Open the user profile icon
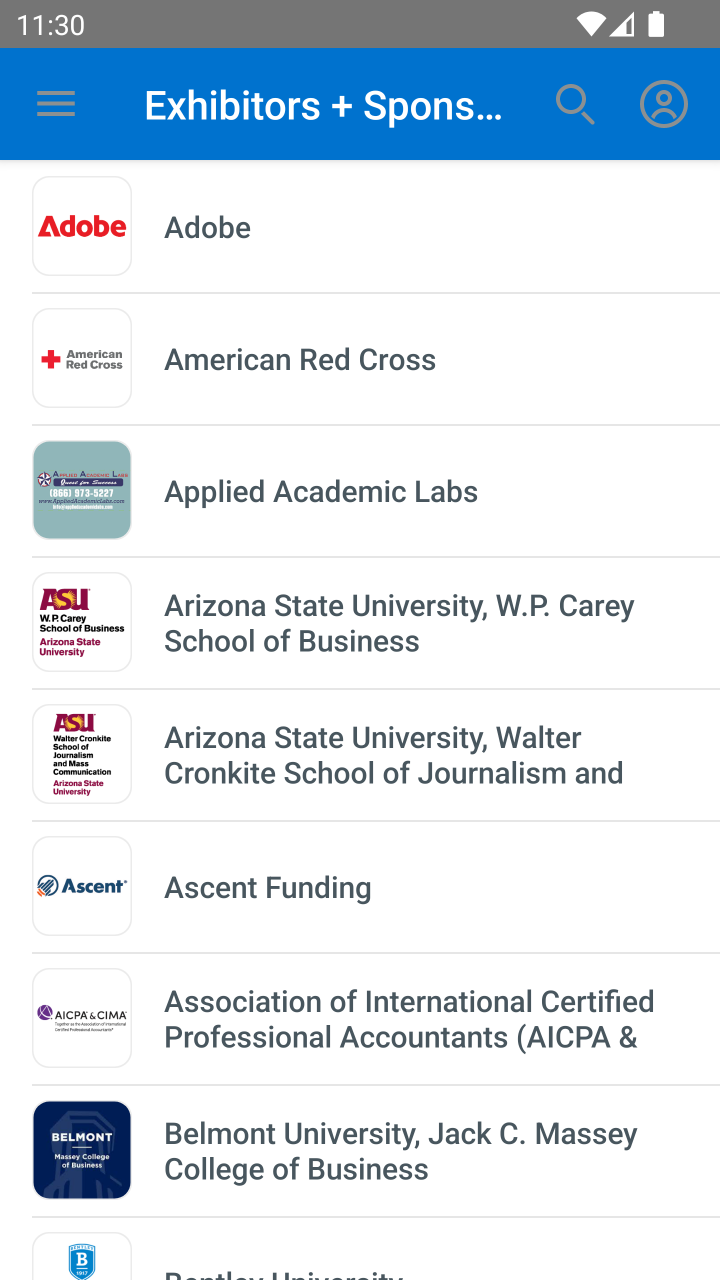Image resolution: width=720 pixels, height=1280 pixels. (x=664, y=104)
